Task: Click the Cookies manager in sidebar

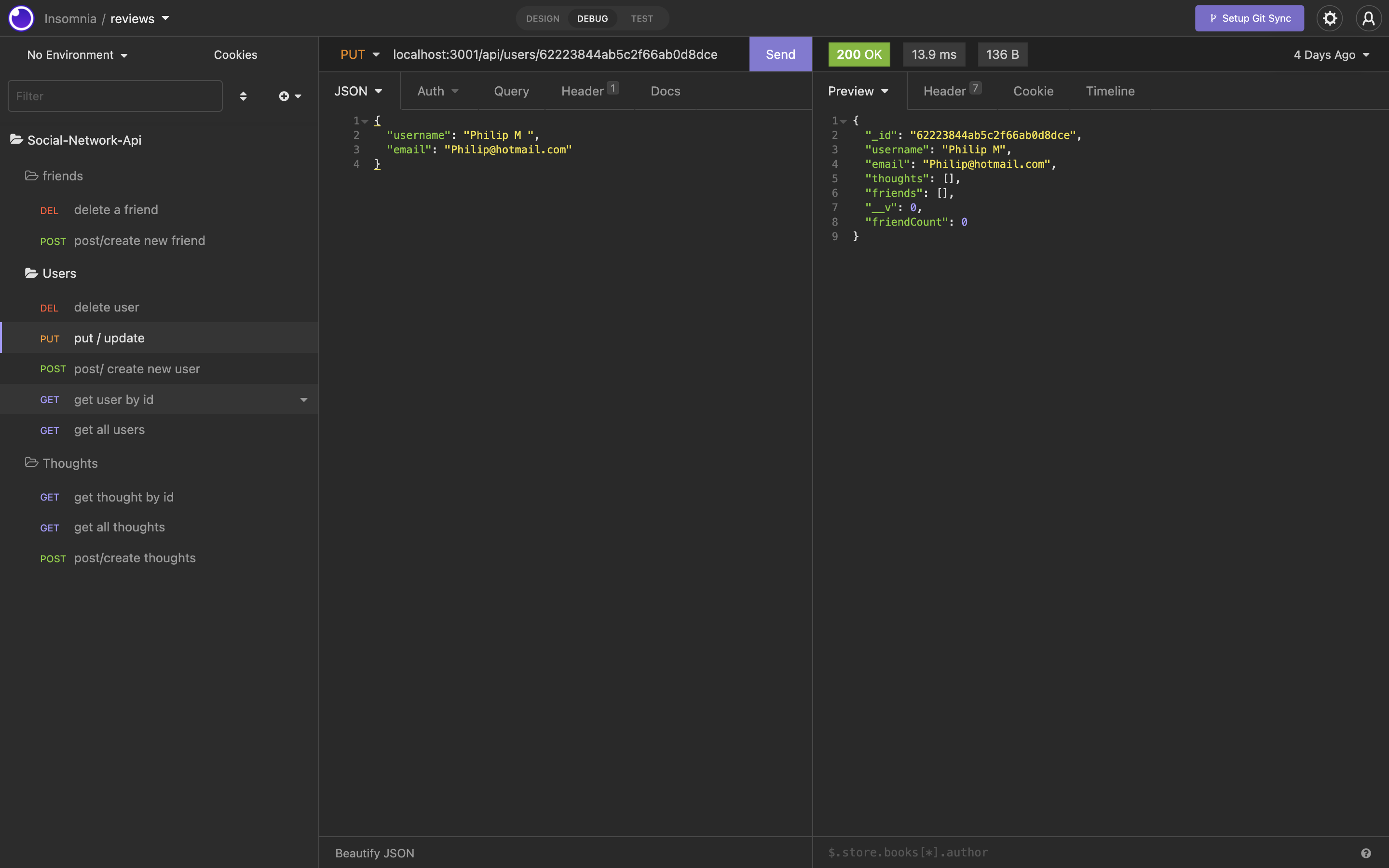Action: pos(235,54)
